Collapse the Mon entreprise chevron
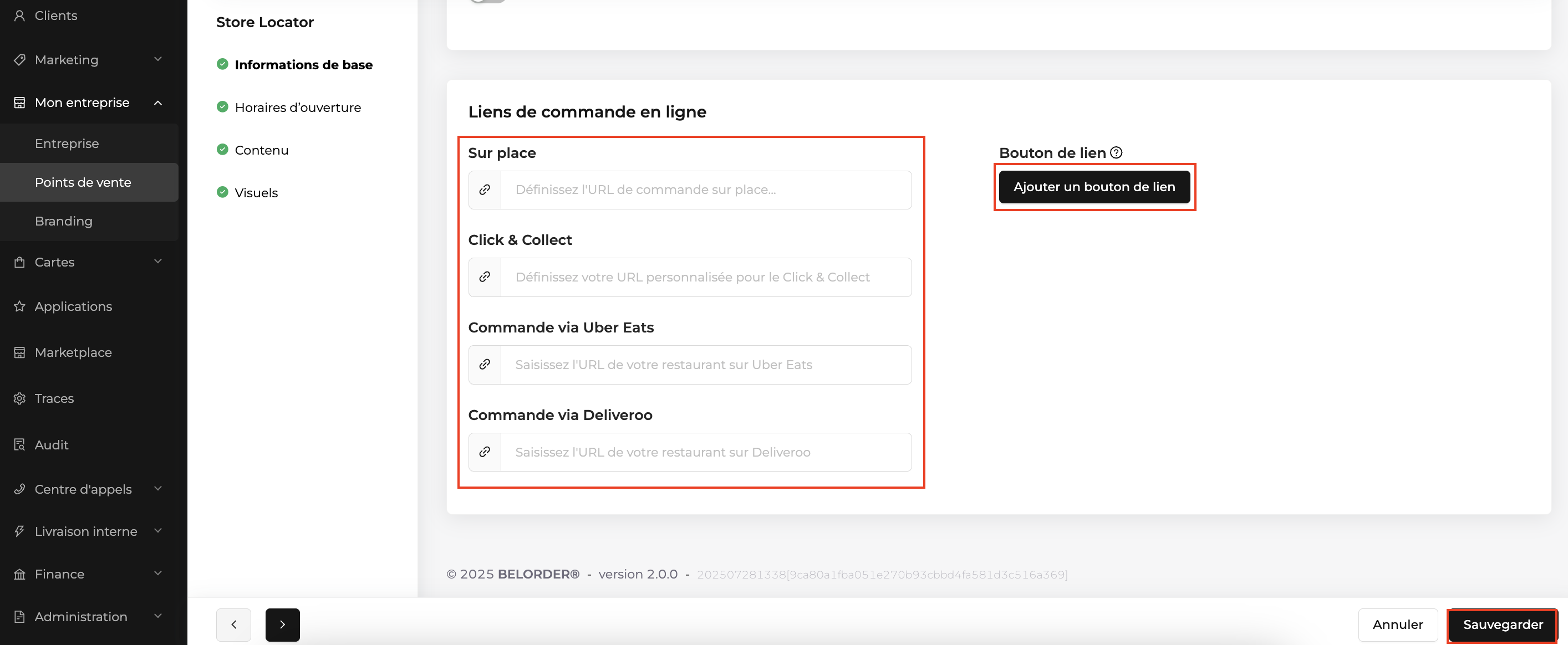Screen dimensions: 1568x645 (x=158, y=103)
